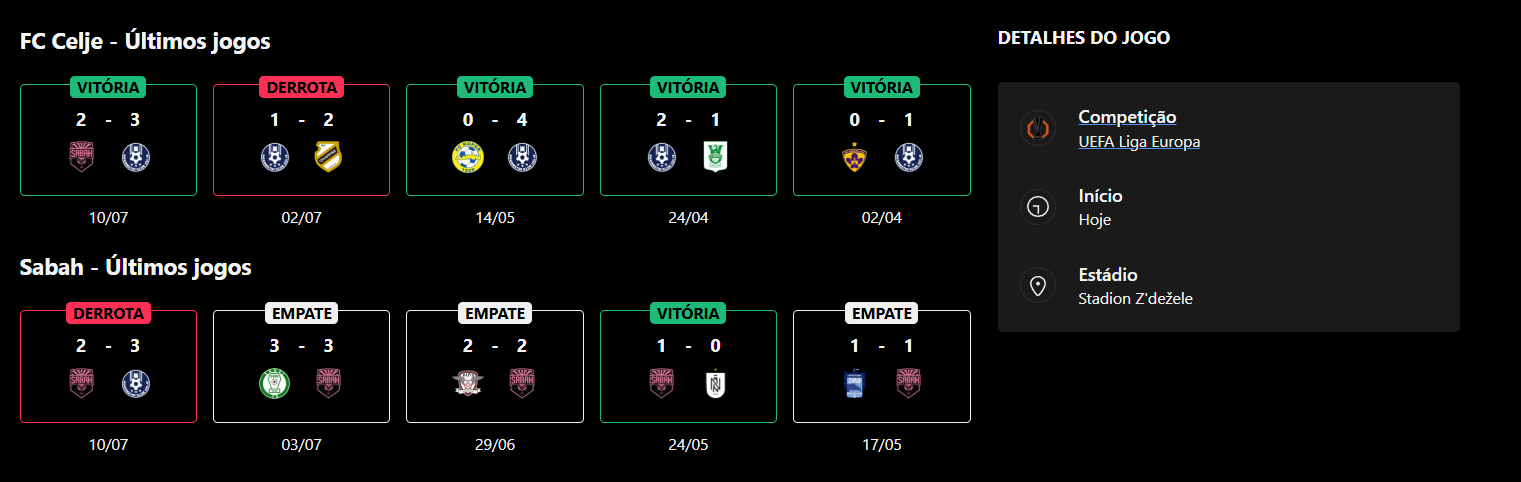Click the location pin icon beside Estádio
Viewport: 1521px width, 482px height.
pos(1038,286)
